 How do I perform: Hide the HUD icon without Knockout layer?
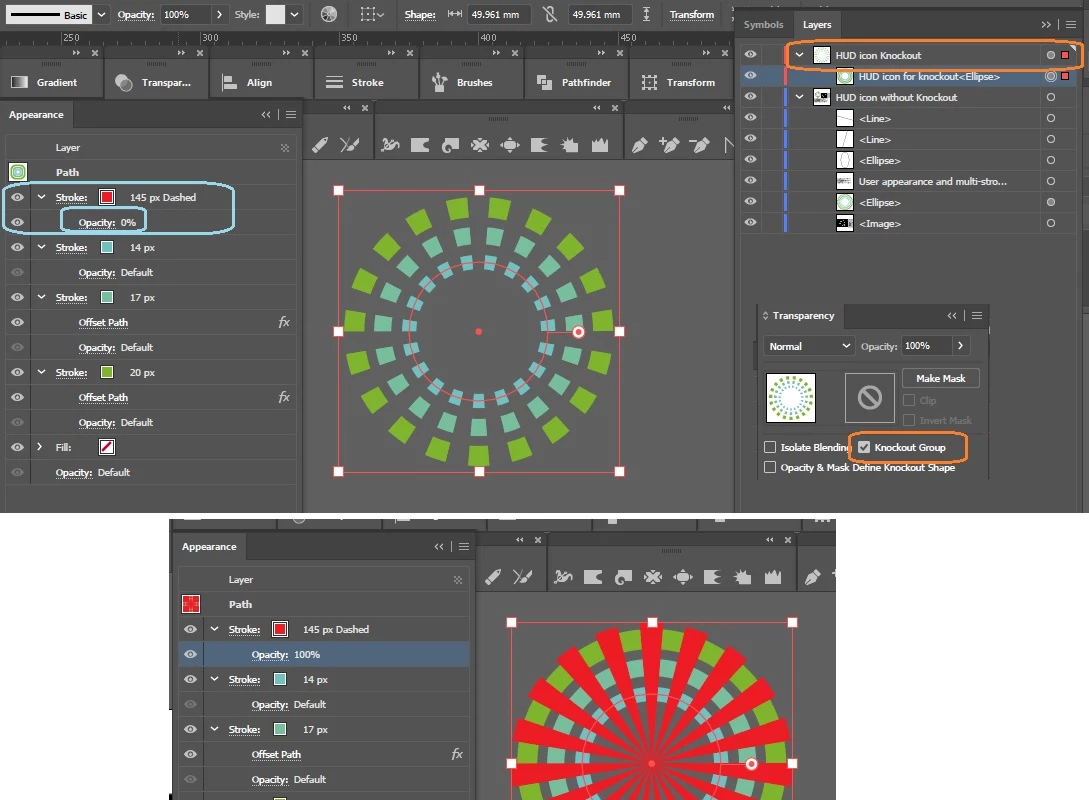pyautogui.click(x=750, y=97)
